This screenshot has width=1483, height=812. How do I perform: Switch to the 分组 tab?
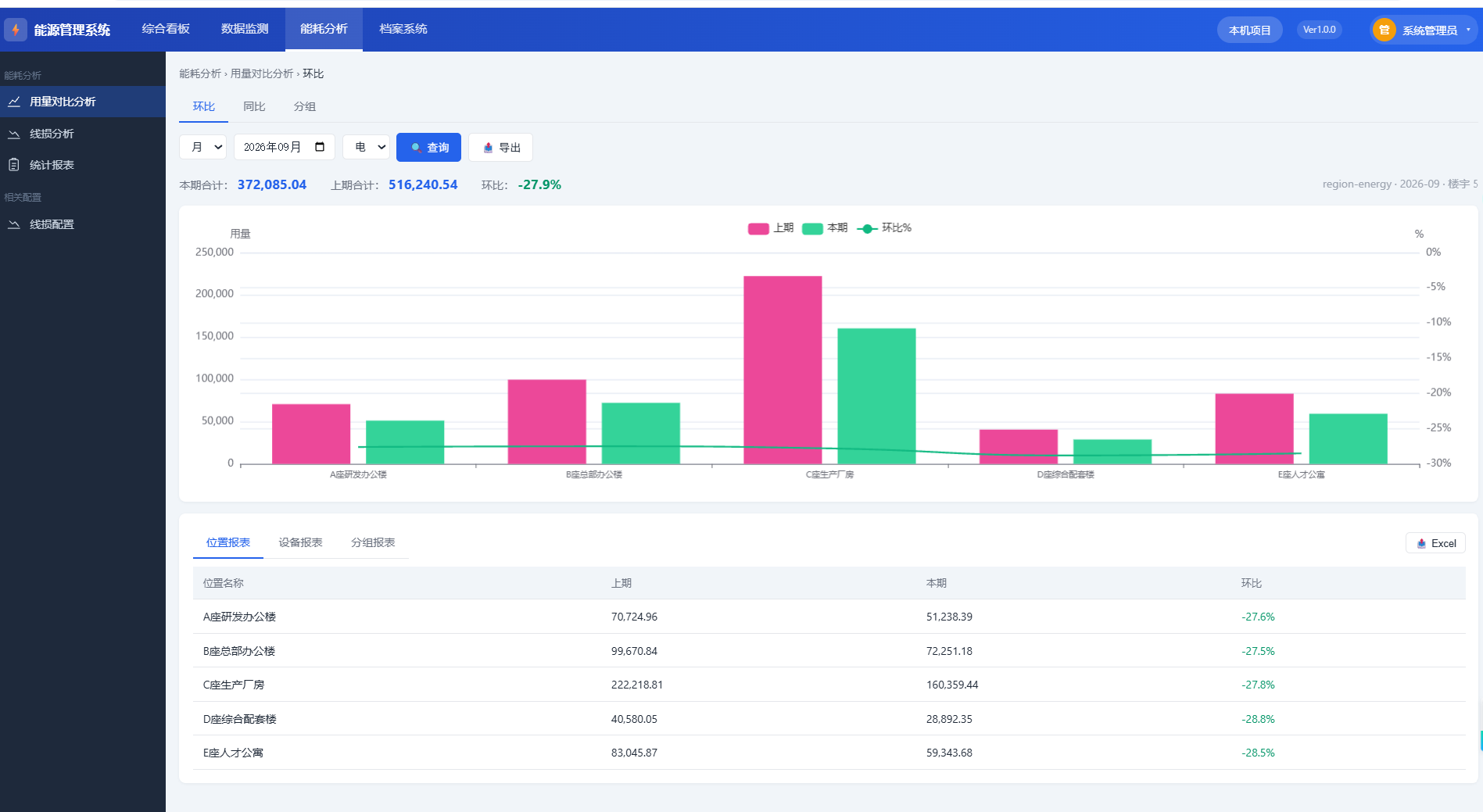pyautogui.click(x=304, y=106)
